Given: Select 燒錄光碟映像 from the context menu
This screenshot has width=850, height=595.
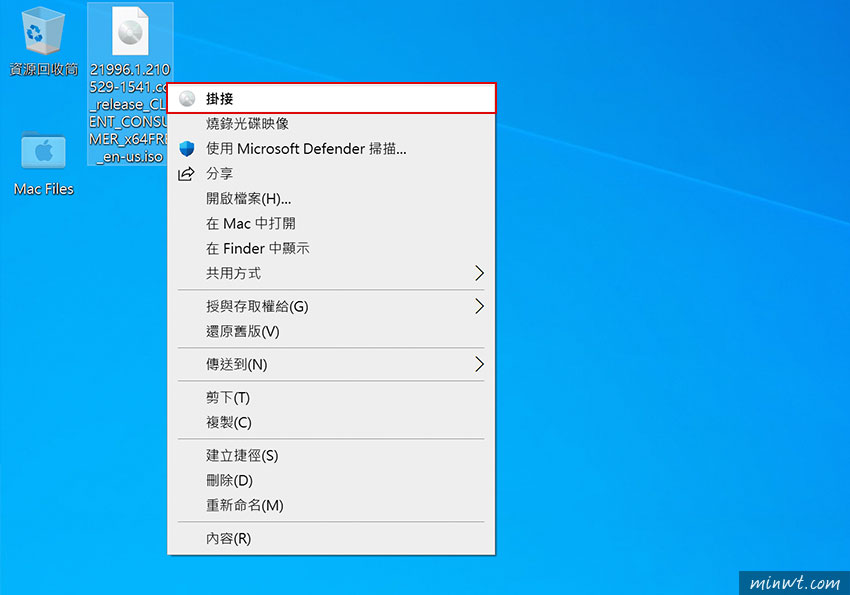Looking at the screenshot, I should 331,124.
